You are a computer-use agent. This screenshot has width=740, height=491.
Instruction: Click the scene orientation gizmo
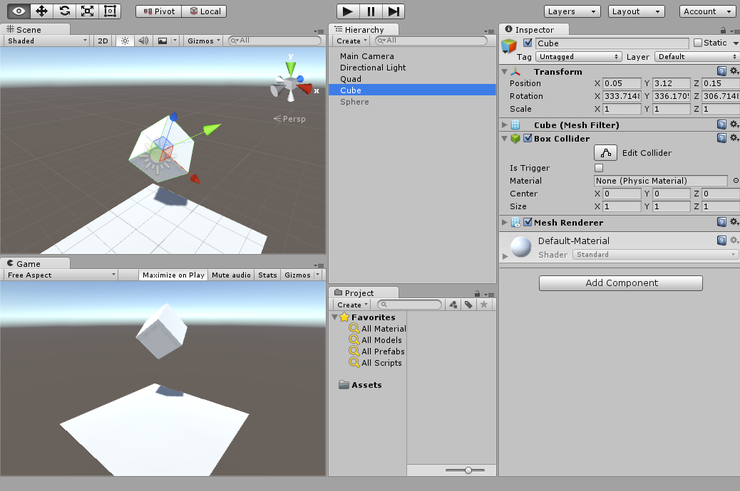292,83
